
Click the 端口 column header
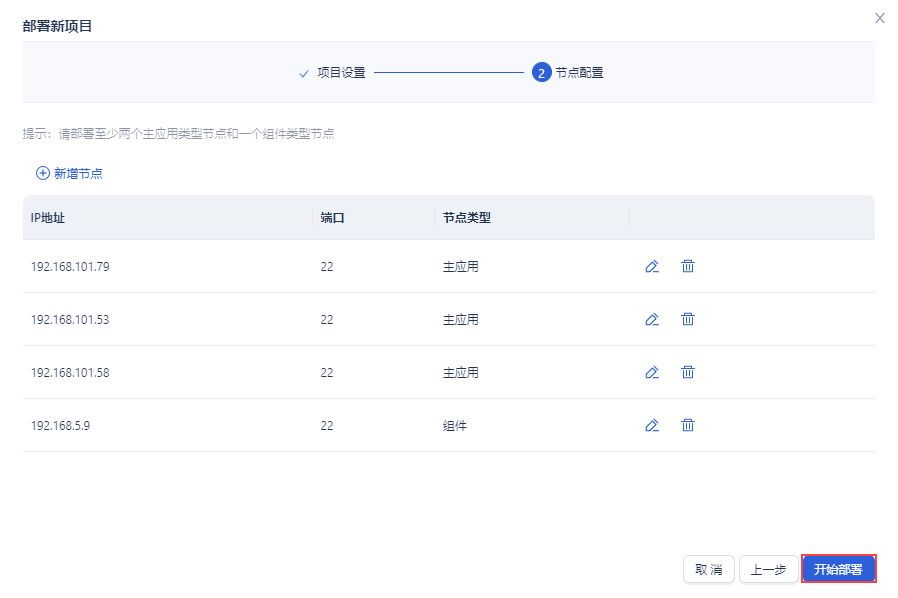[332, 218]
